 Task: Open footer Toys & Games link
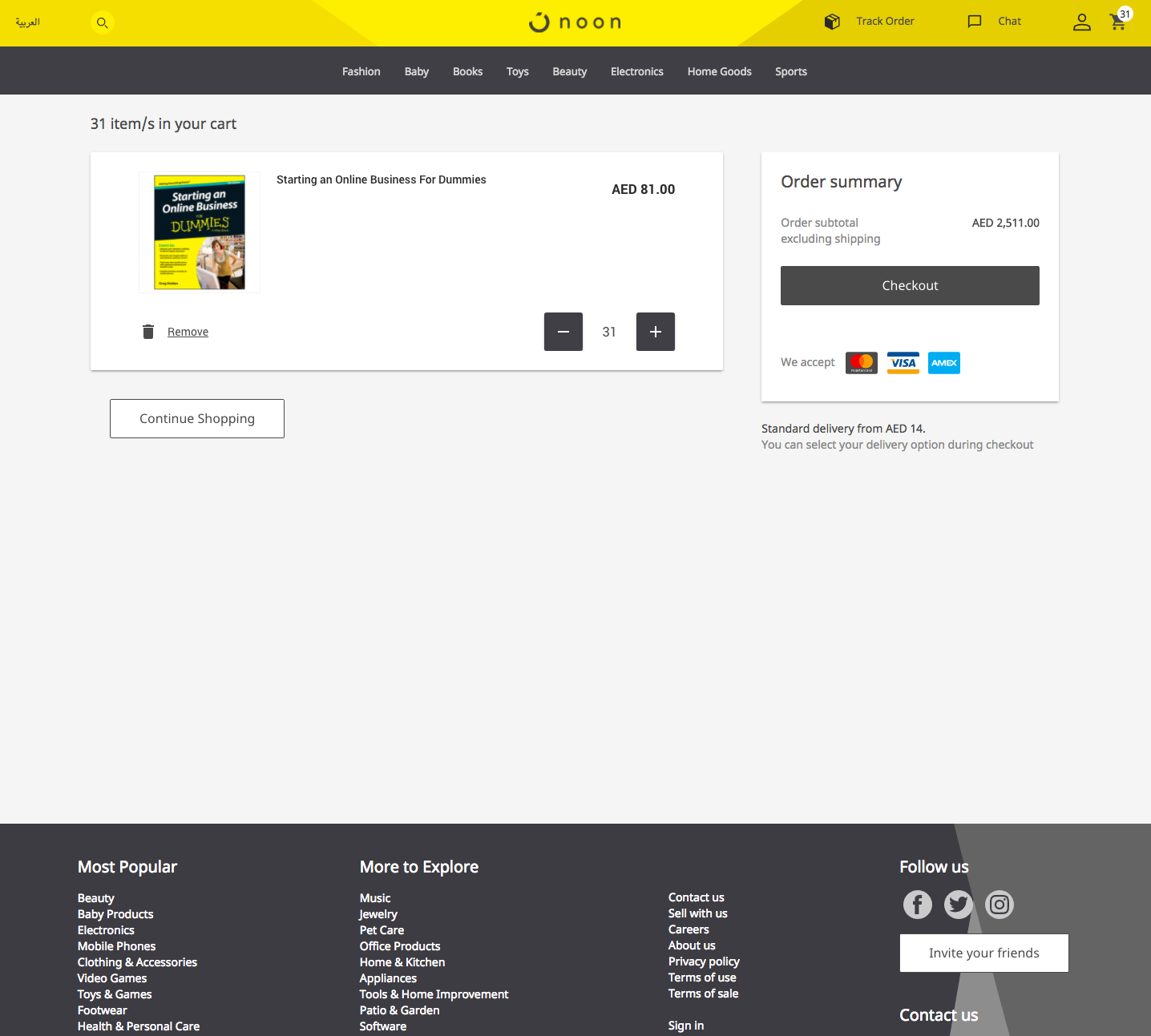[x=115, y=994]
